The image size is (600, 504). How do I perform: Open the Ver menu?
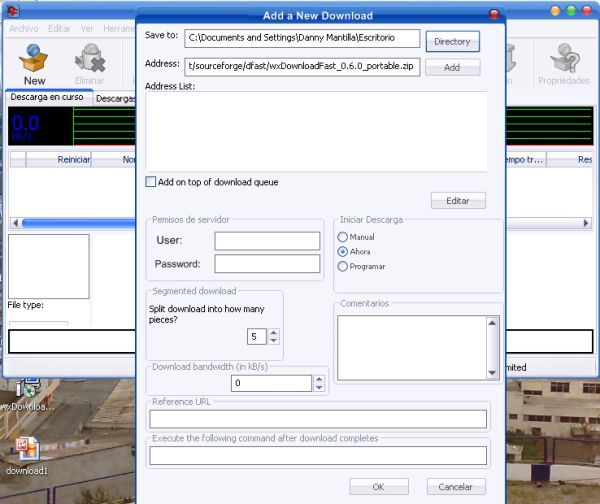pyautogui.click(x=87, y=29)
